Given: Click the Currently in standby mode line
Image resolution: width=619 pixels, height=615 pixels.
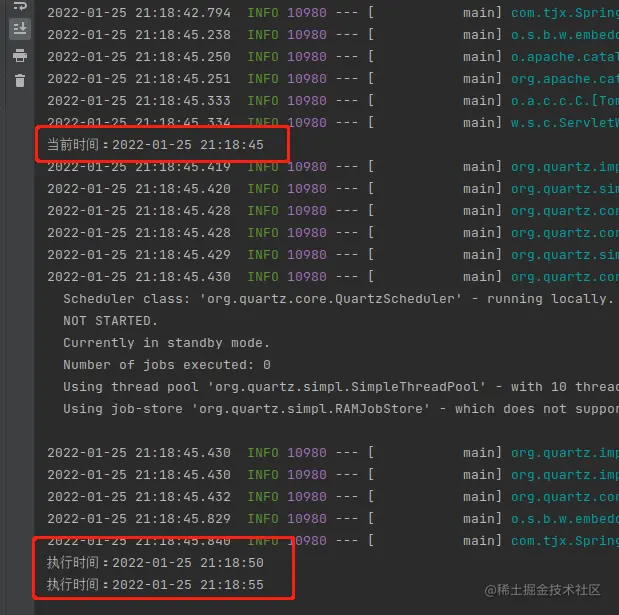Looking at the screenshot, I should click(x=167, y=343).
